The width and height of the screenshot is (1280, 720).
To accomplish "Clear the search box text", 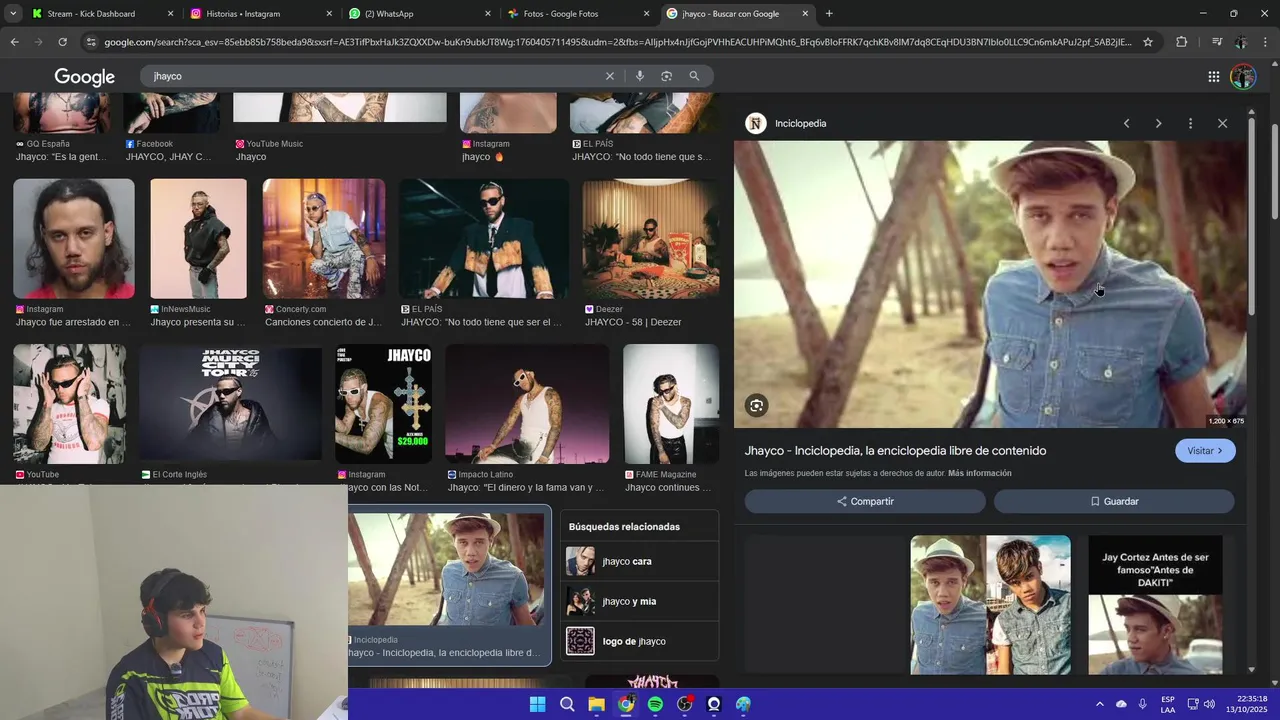I will coord(610,76).
